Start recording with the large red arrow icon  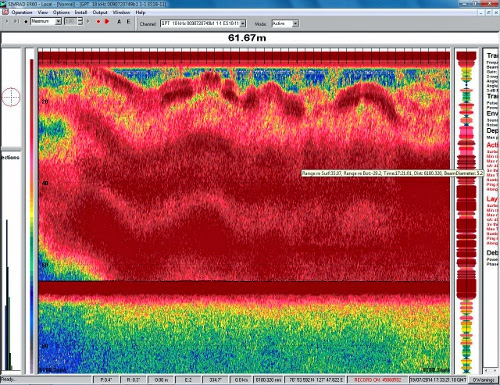click(x=107, y=21)
